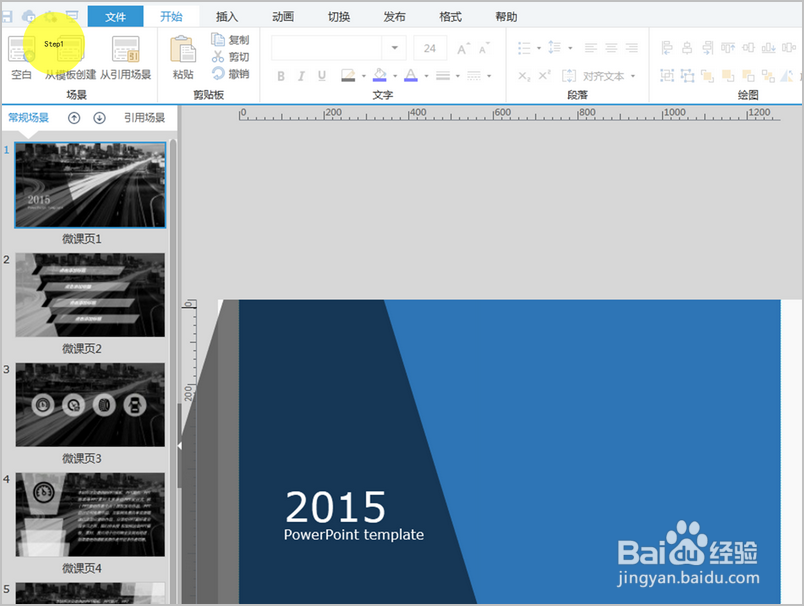804x606 pixels.
Task: Open the 帮助 tab
Action: tap(506, 17)
